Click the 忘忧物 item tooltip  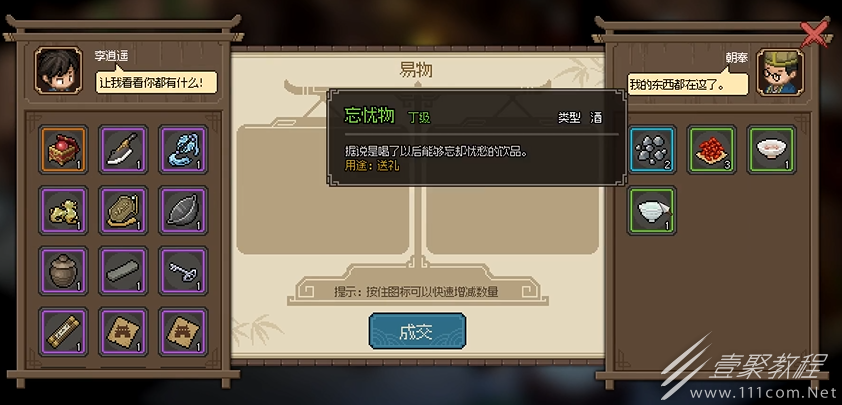477,138
